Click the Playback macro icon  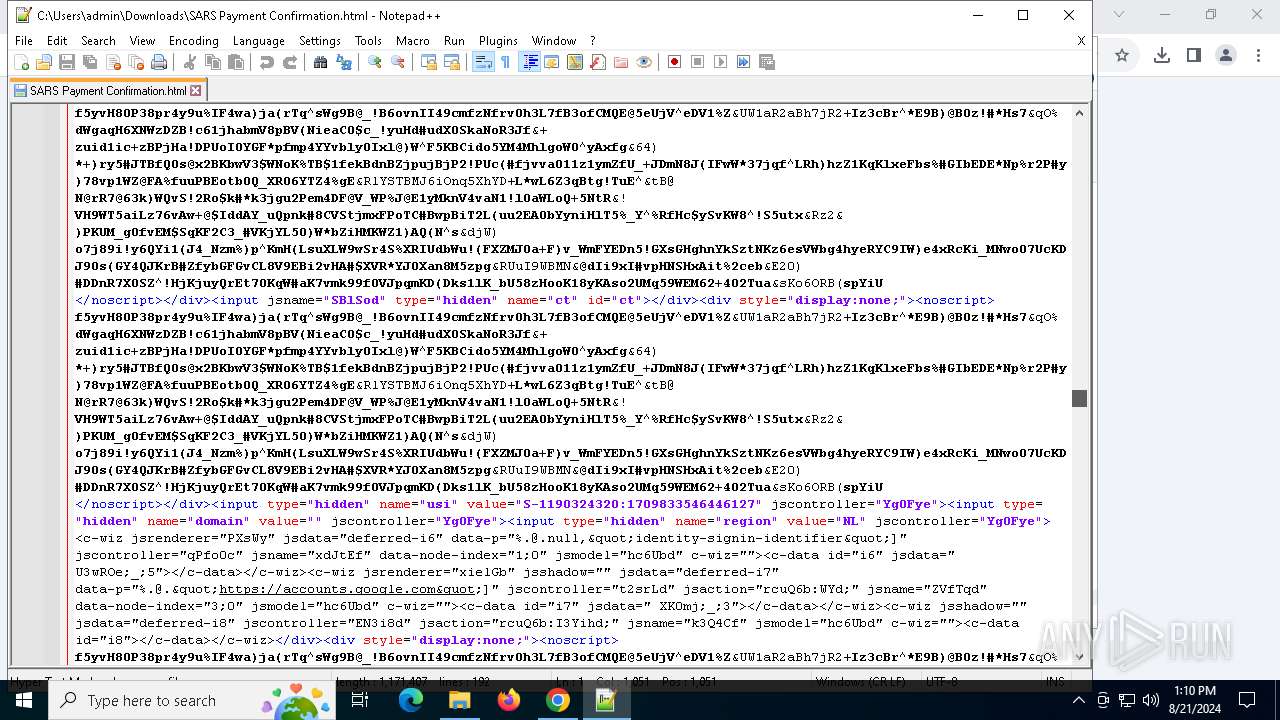(x=721, y=62)
